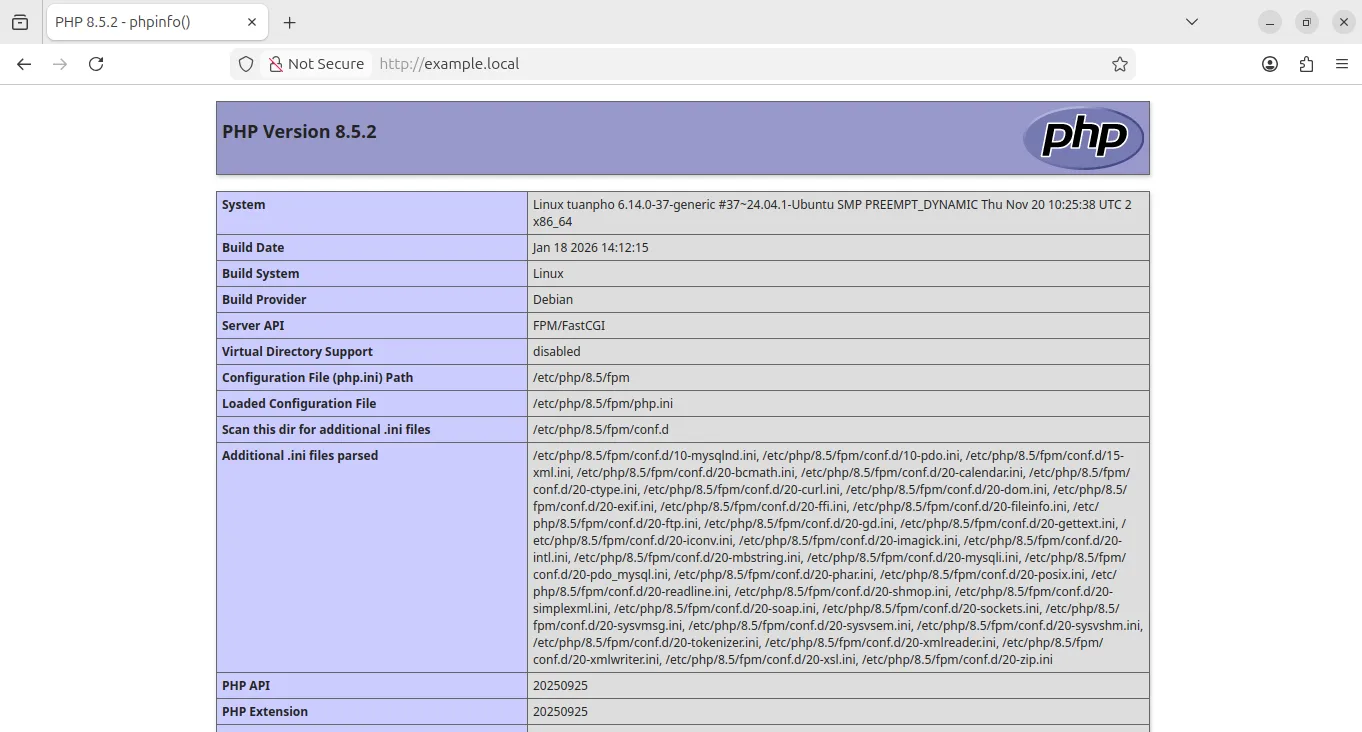Image resolution: width=1362 pixels, height=732 pixels.
Task: Navigate back using the back arrow
Action: (x=24, y=64)
